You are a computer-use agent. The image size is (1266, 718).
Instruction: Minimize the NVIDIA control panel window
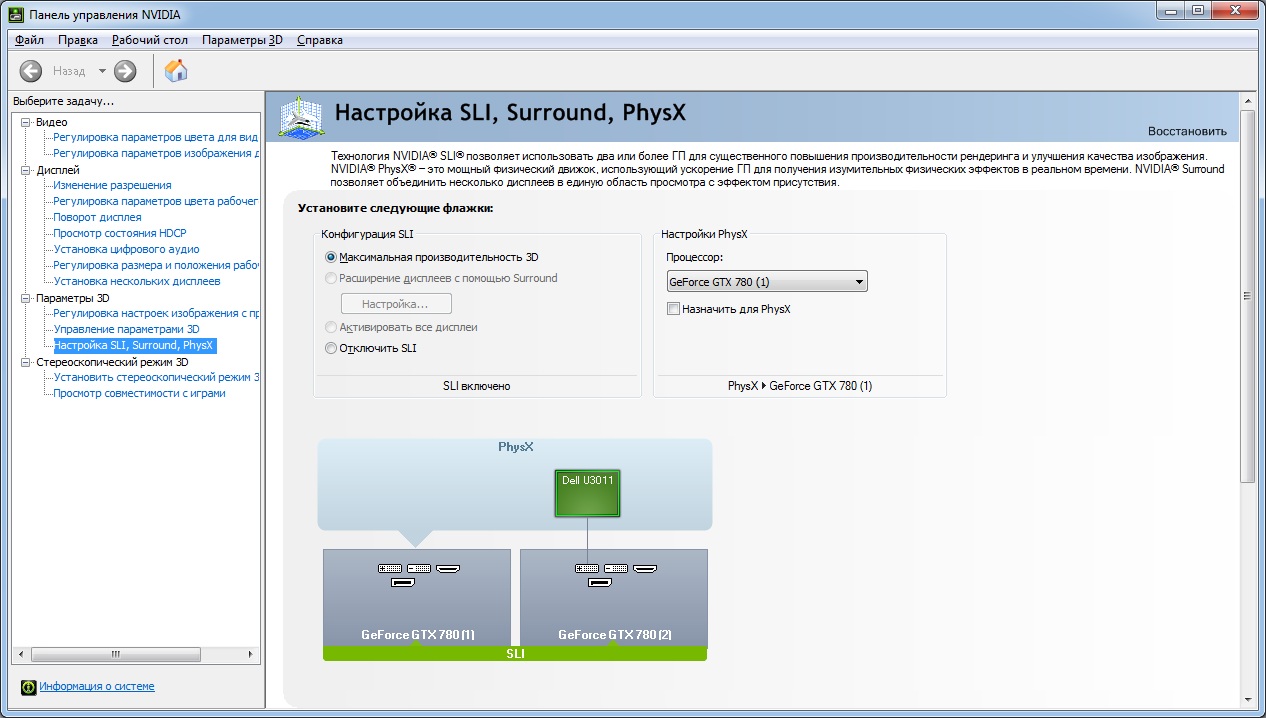(1170, 11)
